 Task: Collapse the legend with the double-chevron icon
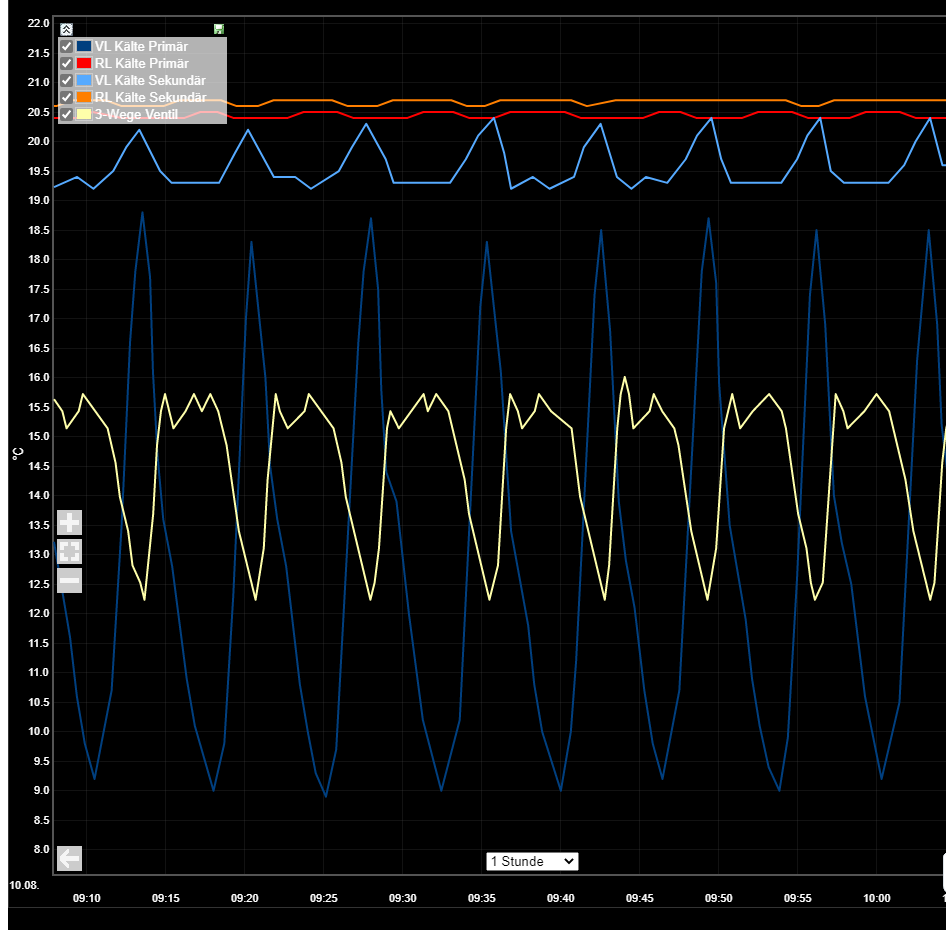coord(66,29)
